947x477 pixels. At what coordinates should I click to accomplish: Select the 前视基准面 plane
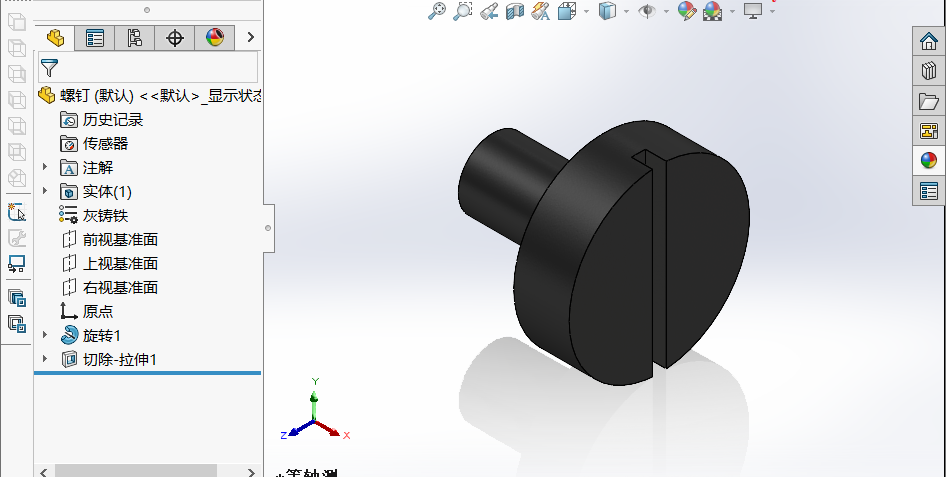click(109, 240)
